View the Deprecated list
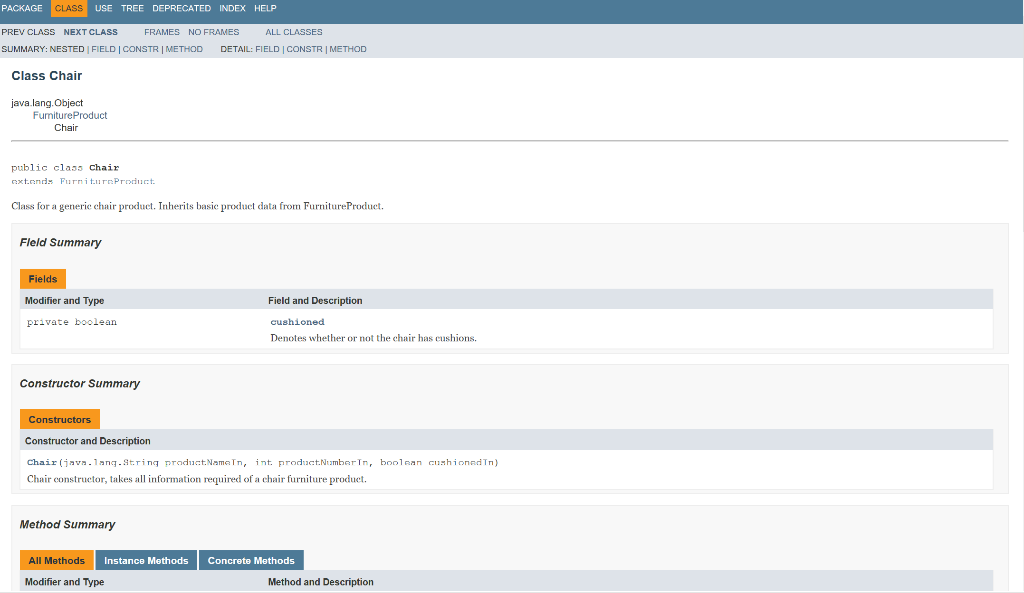The image size is (1024, 593). 181,8
